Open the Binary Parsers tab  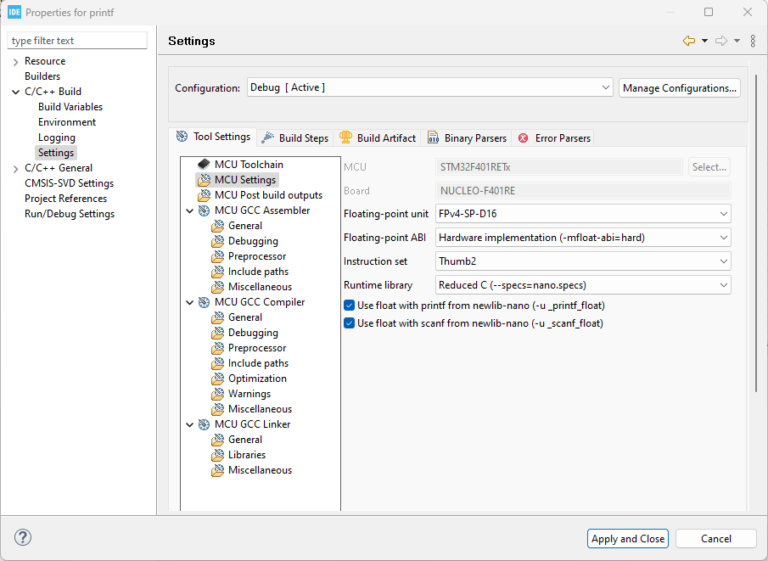point(467,138)
